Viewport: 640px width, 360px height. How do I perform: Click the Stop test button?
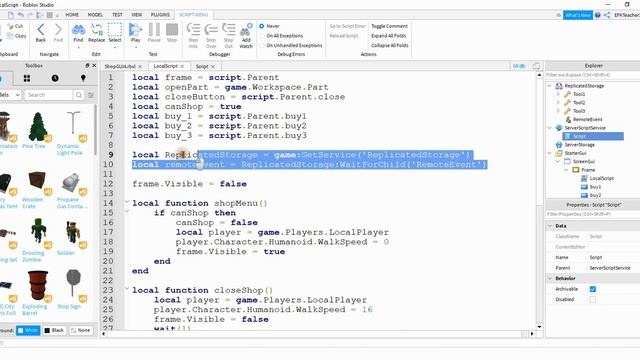click(172, 32)
